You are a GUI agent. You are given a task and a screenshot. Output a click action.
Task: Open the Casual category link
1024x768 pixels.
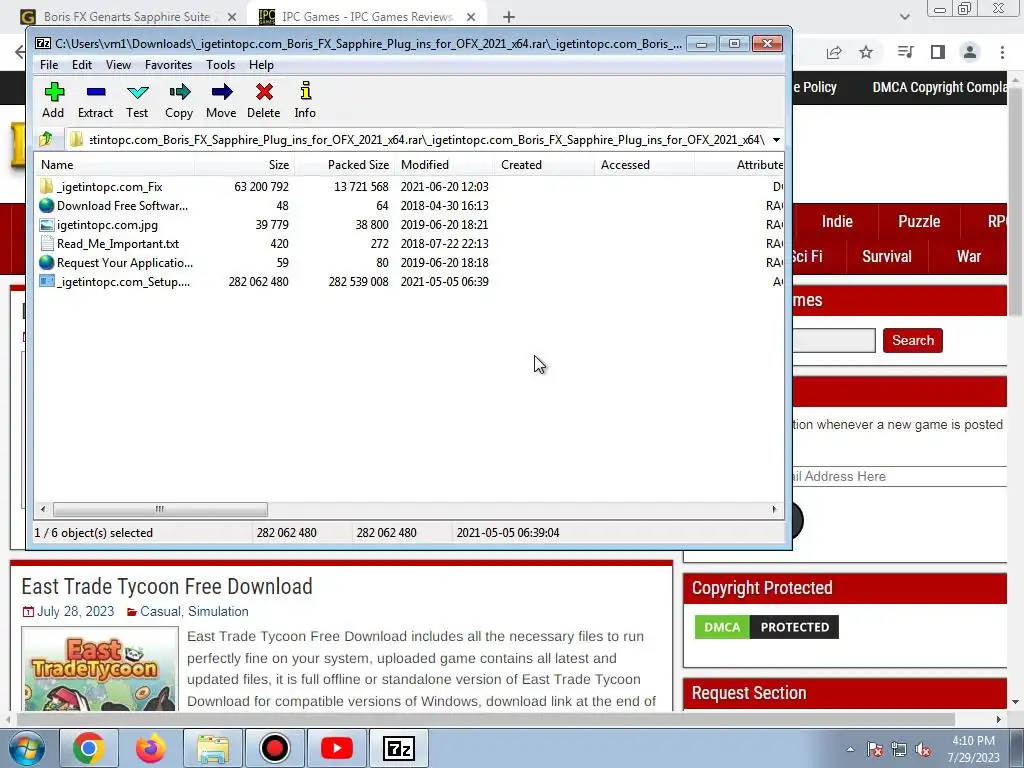(160, 611)
